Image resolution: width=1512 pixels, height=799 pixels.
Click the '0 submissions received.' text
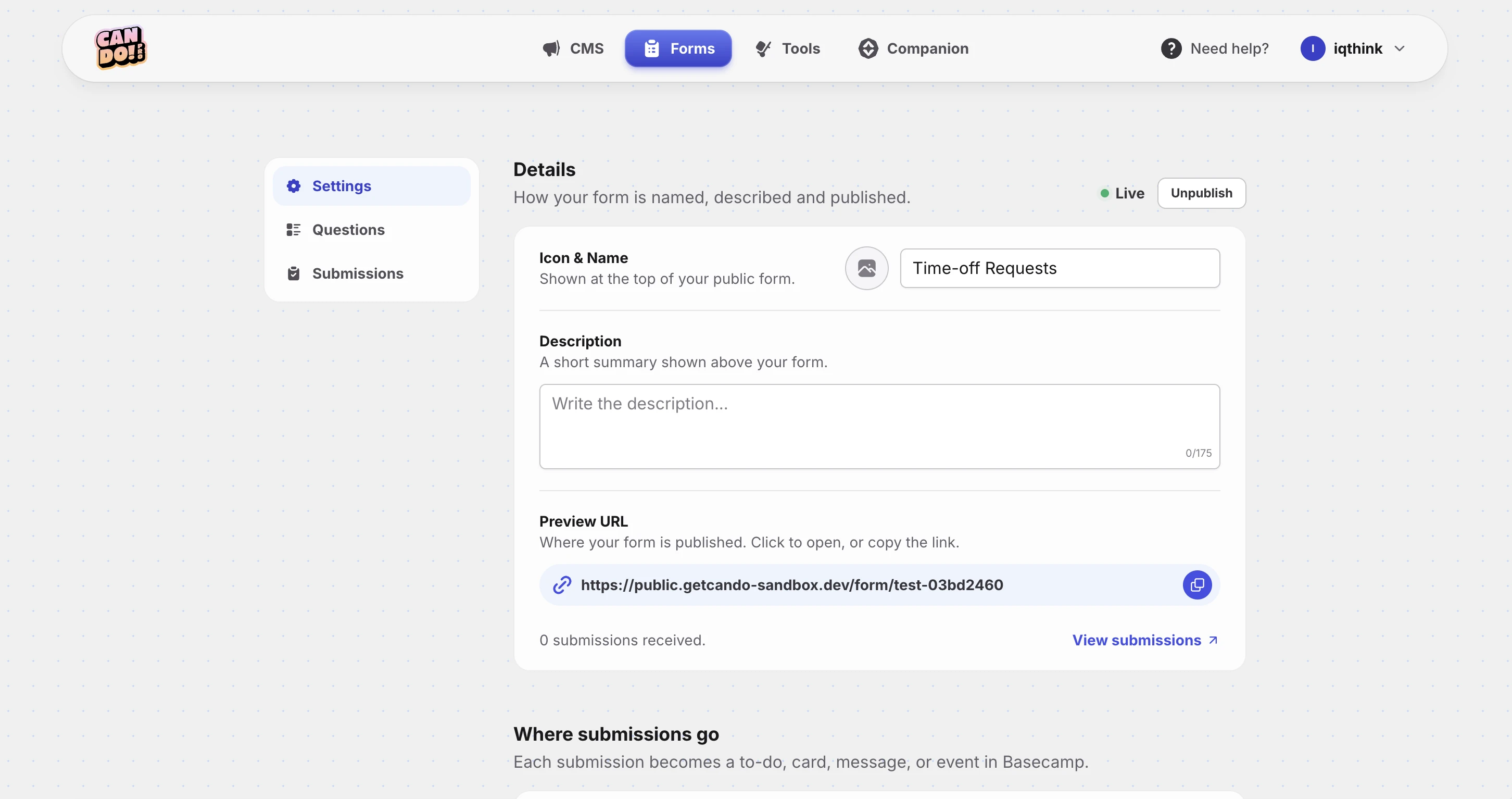622,640
